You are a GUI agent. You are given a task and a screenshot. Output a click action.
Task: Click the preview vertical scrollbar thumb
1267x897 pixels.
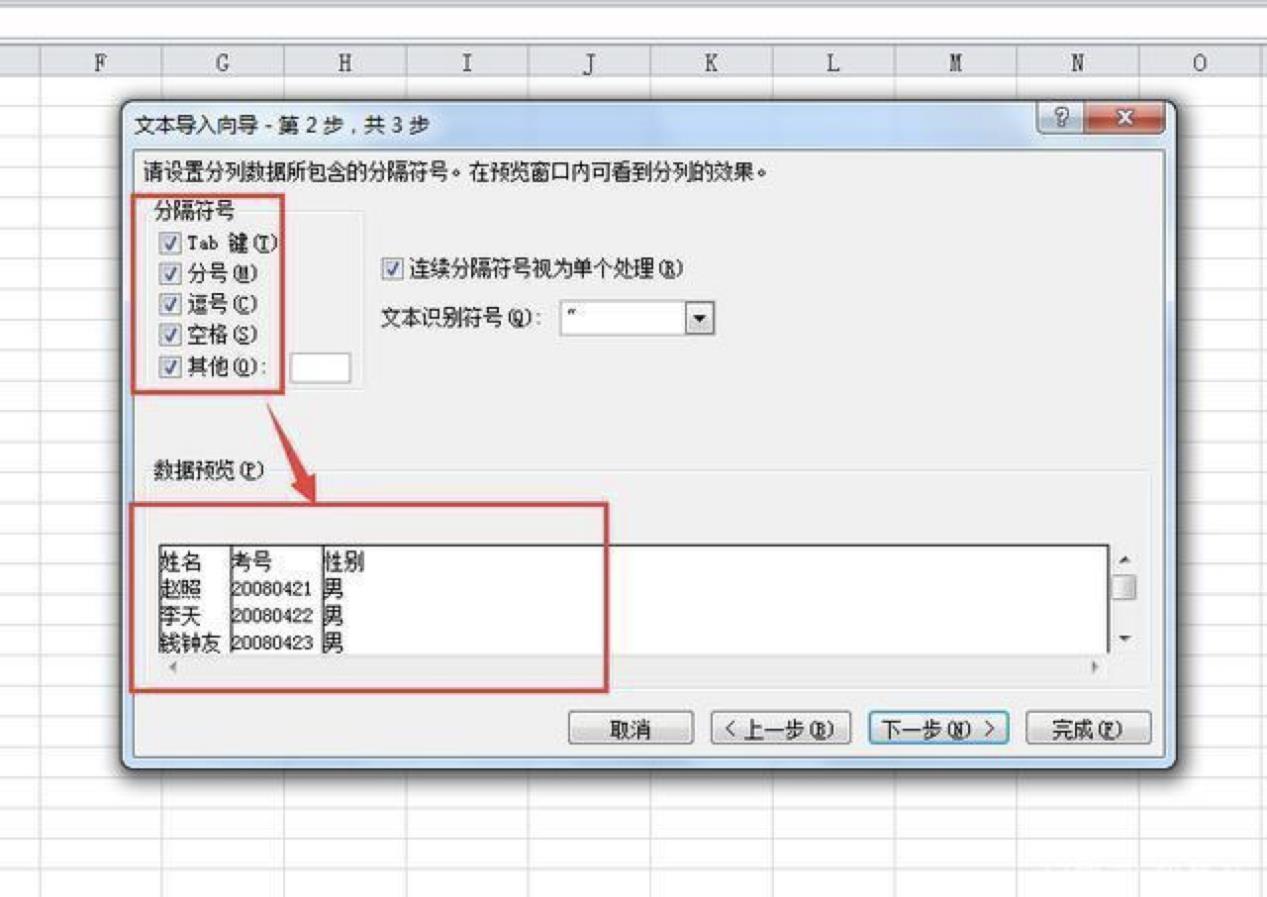(1124, 586)
